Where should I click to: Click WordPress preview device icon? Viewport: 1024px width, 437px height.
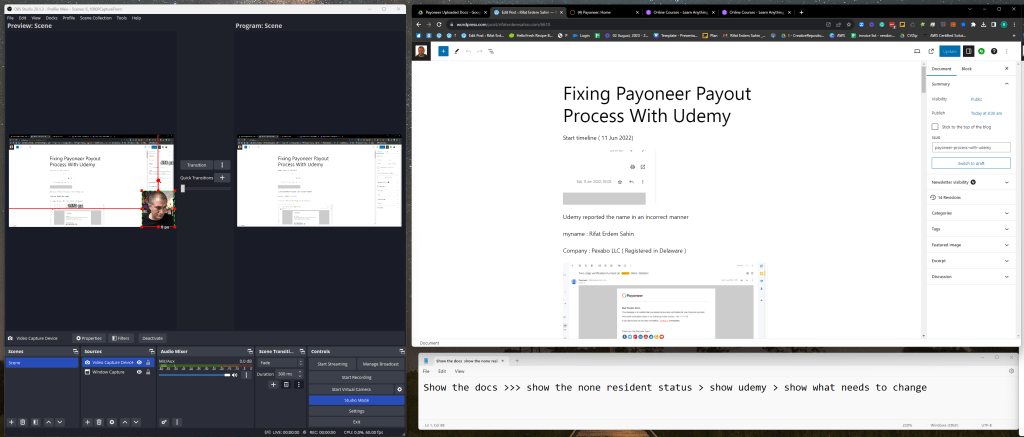[x=917, y=51]
